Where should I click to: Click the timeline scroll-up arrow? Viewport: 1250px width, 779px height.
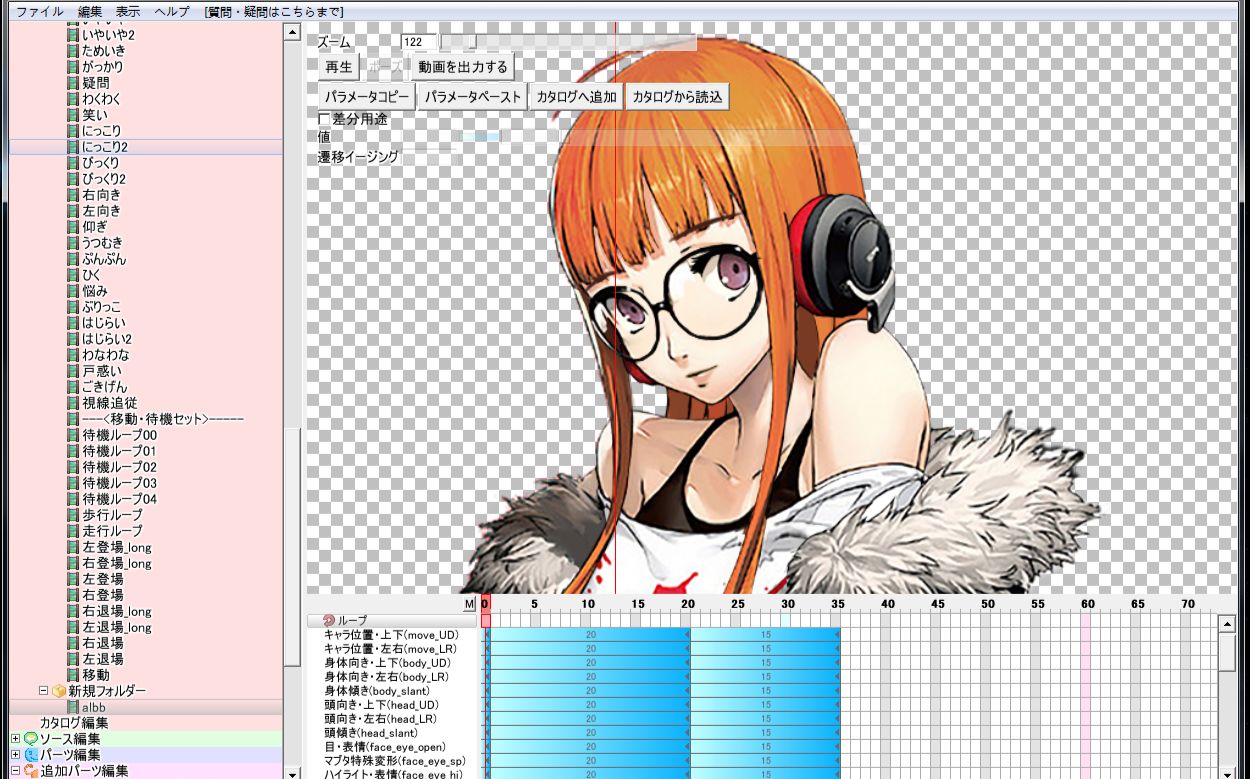[x=1227, y=623]
